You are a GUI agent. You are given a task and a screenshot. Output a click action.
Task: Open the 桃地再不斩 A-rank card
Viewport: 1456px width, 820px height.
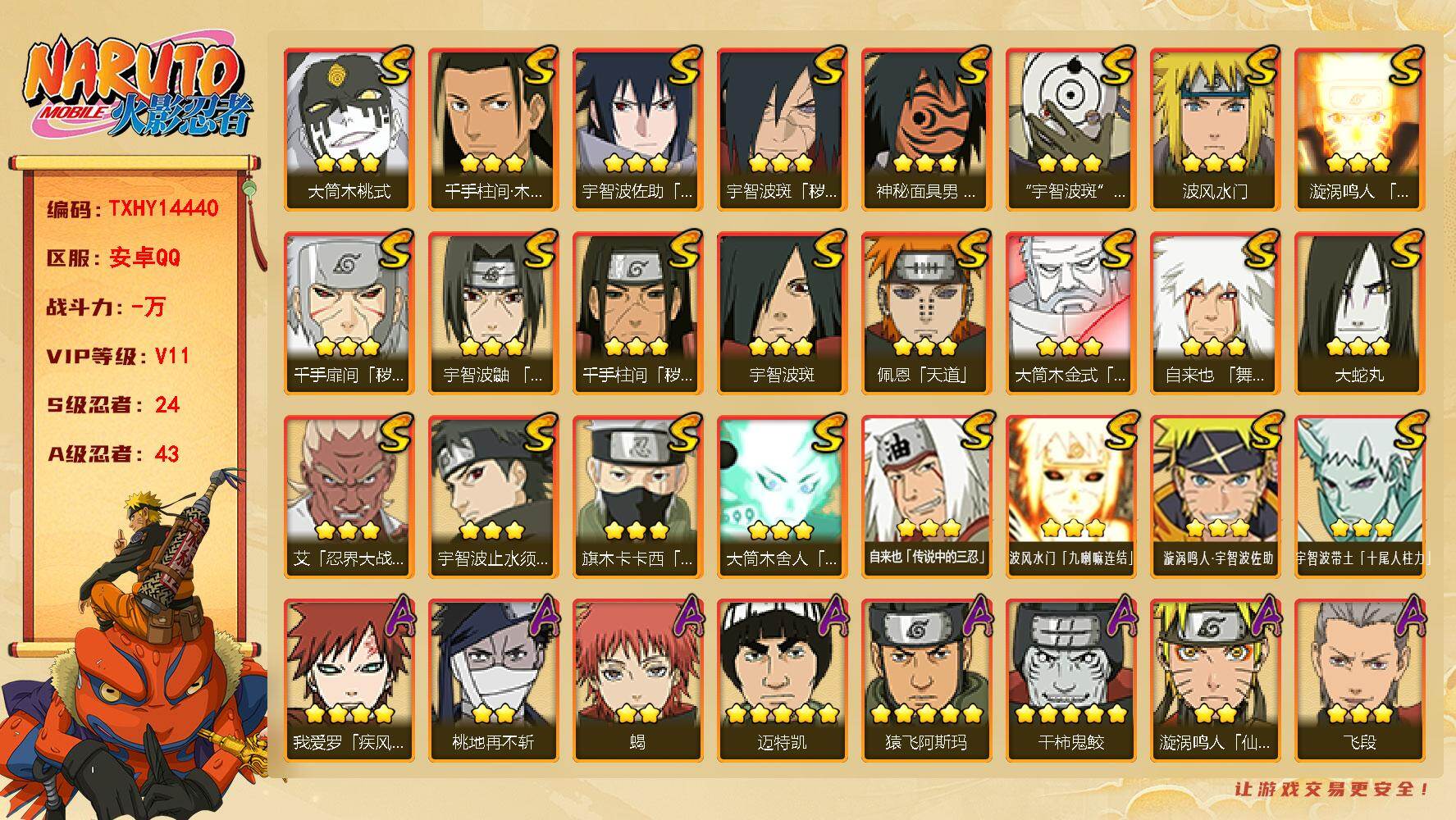point(493,680)
